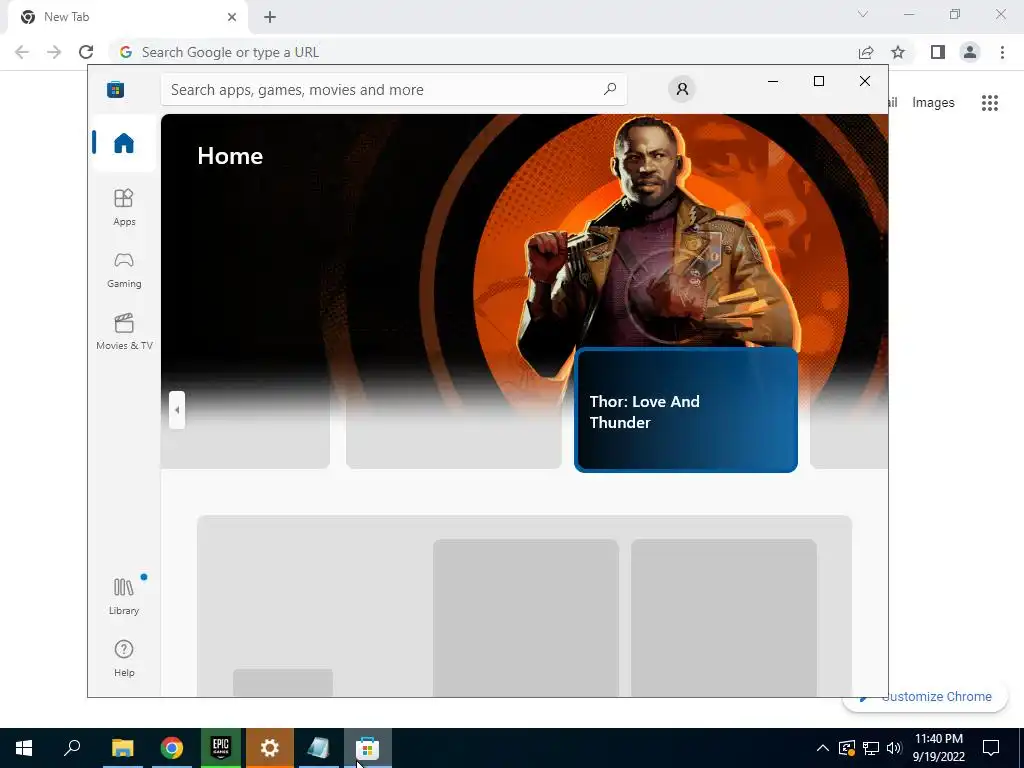Open volume control in system tray
The height and width of the screenshot is (768, 1024).
pos(894,748)
